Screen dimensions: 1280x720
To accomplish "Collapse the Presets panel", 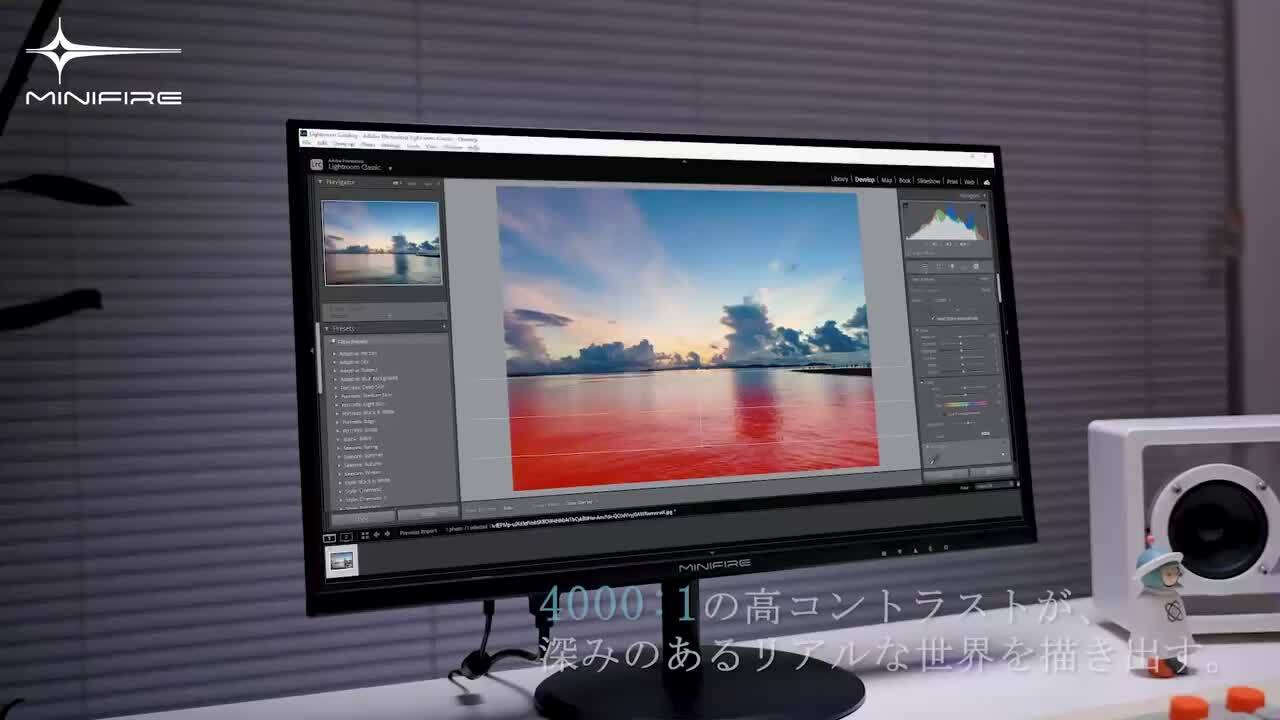I will (327, 327).
